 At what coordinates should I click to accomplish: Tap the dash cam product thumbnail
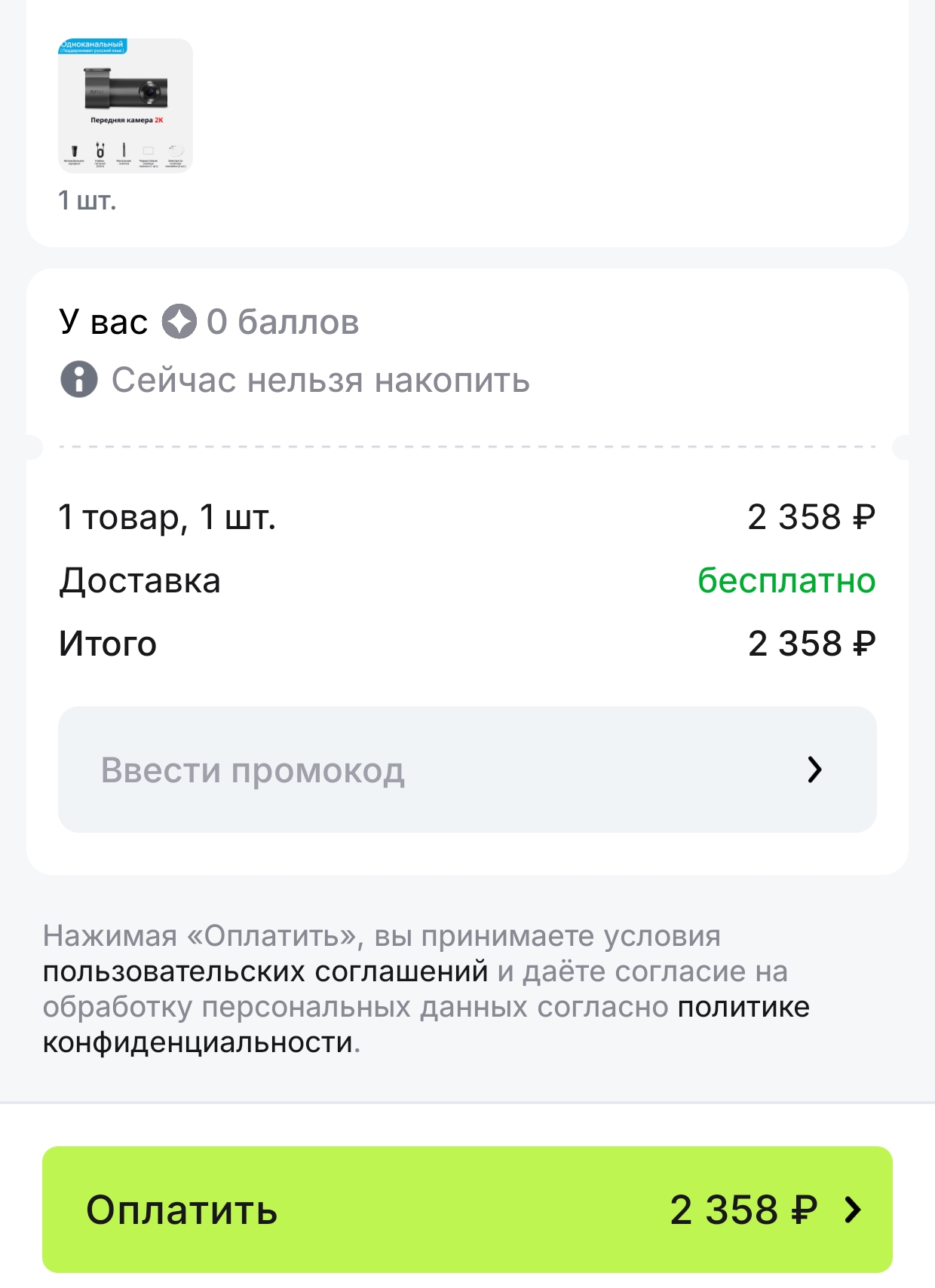(125, 106)
